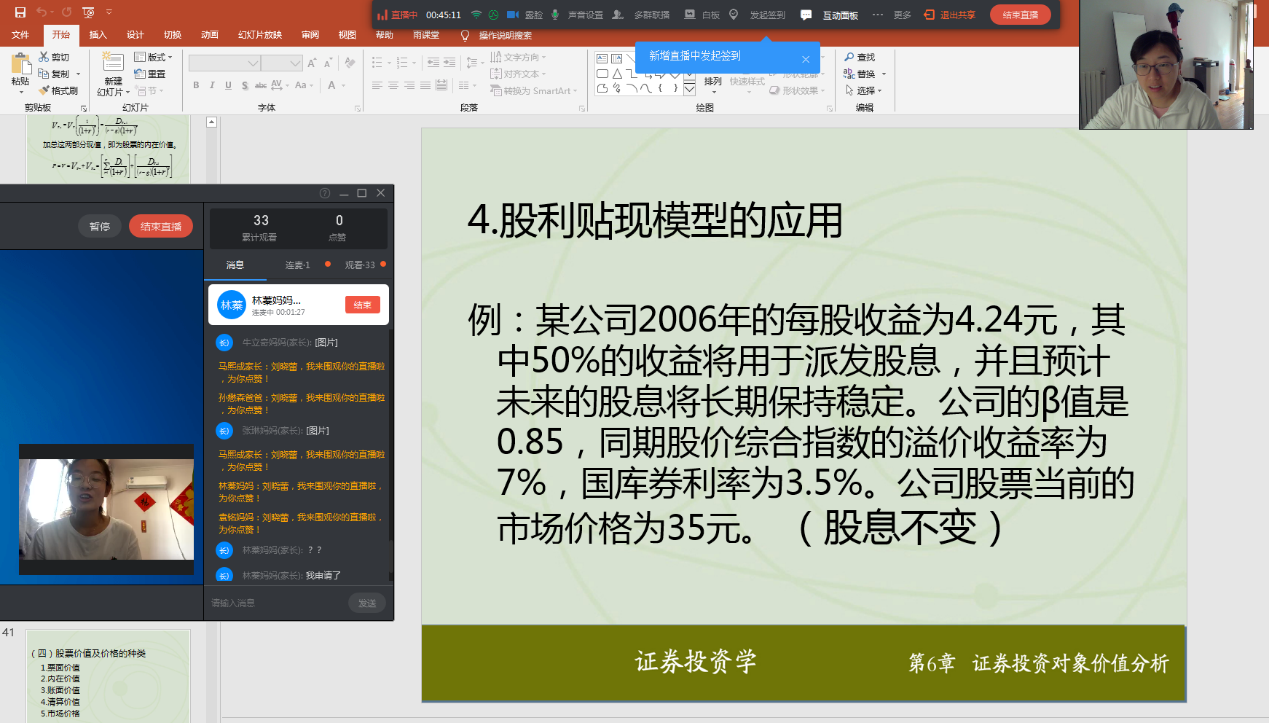
Task: Toggle Italic formatting
Action: (x=211, y=86)
